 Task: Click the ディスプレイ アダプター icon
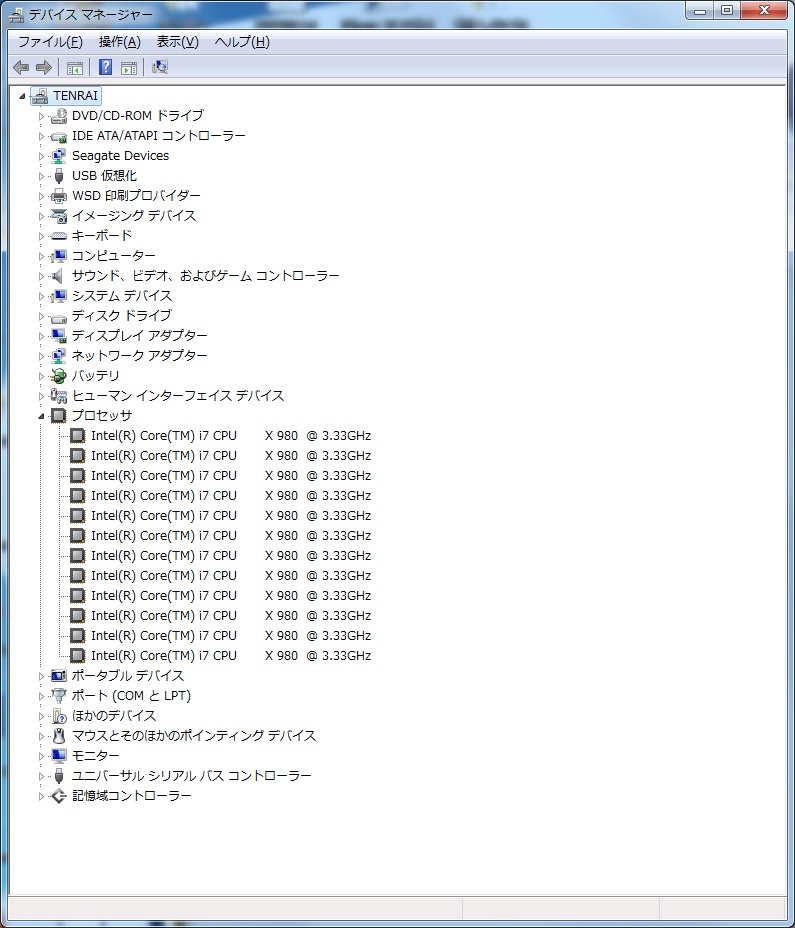point(59,336)
